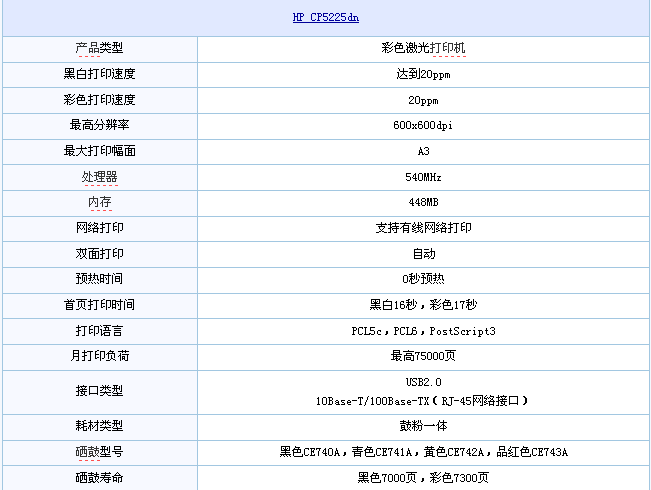Click the 支持有线网络打印 value
Viewport: 651px width, 490px height.
coord(423,228)
